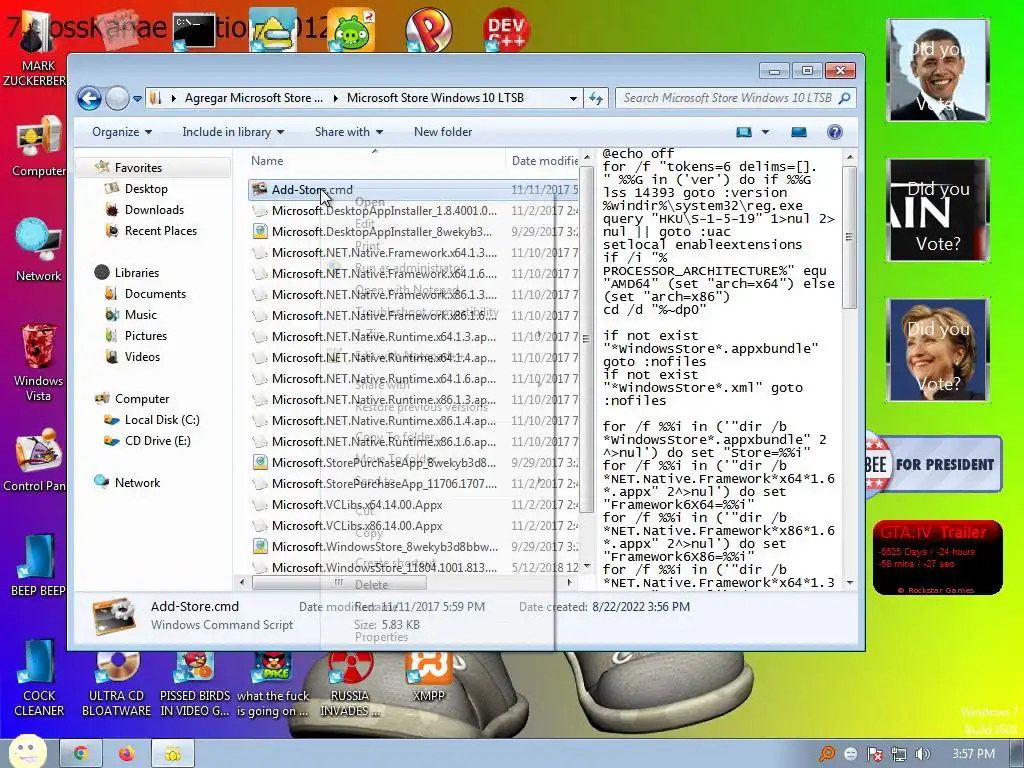Click the Forward navigation arrow in Explorer
Screen dimensions: 1024x768
[x=118, y=99]
